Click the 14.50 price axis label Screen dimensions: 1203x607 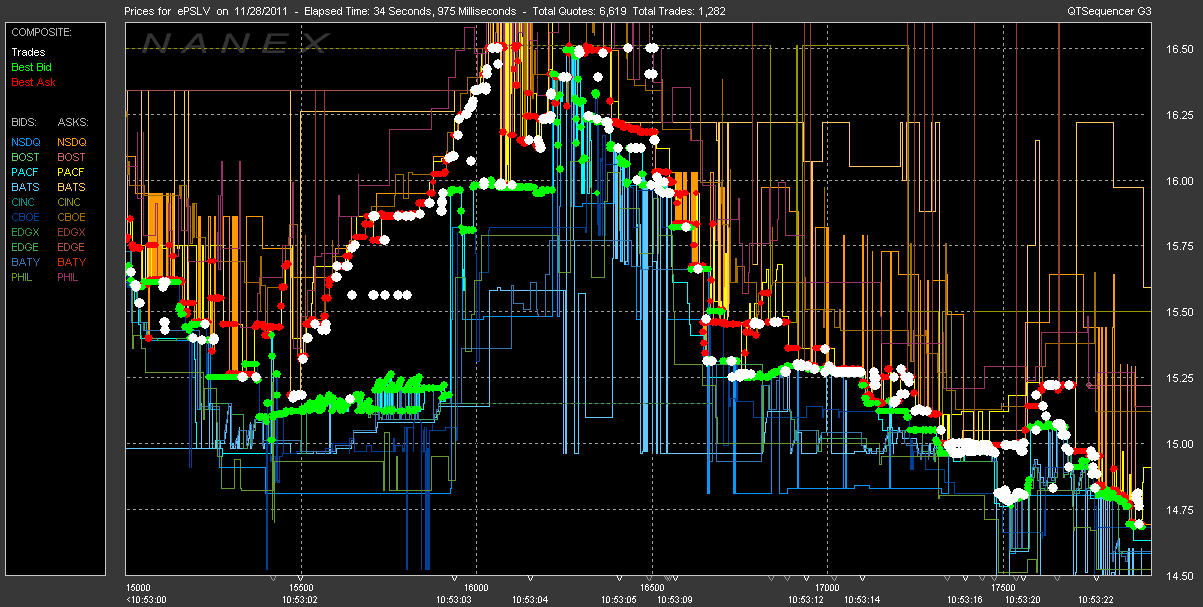(x=1179, y=575)
